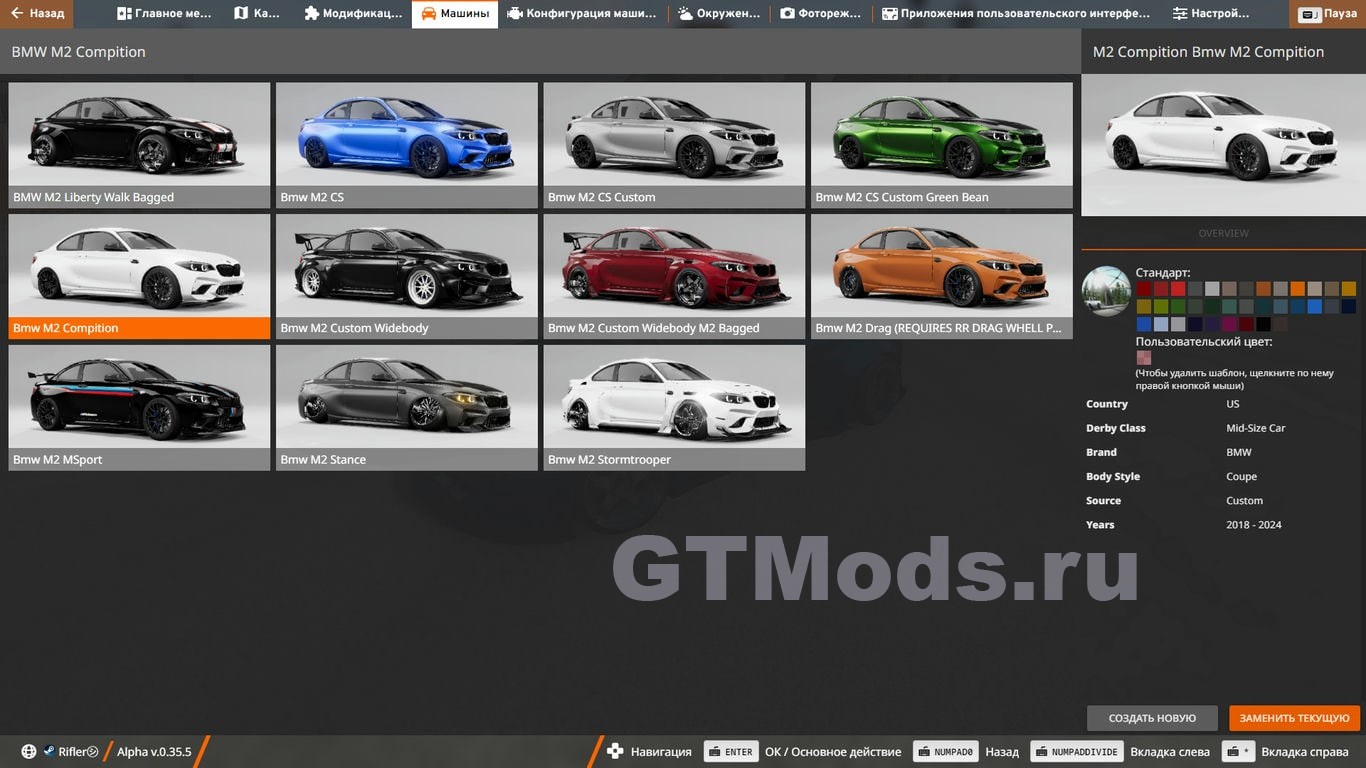This screenshot has height=768, width=1366.
Task: Select the highlighted Bmw M2 Compition configuration
Action: click(x=139, y=277)
